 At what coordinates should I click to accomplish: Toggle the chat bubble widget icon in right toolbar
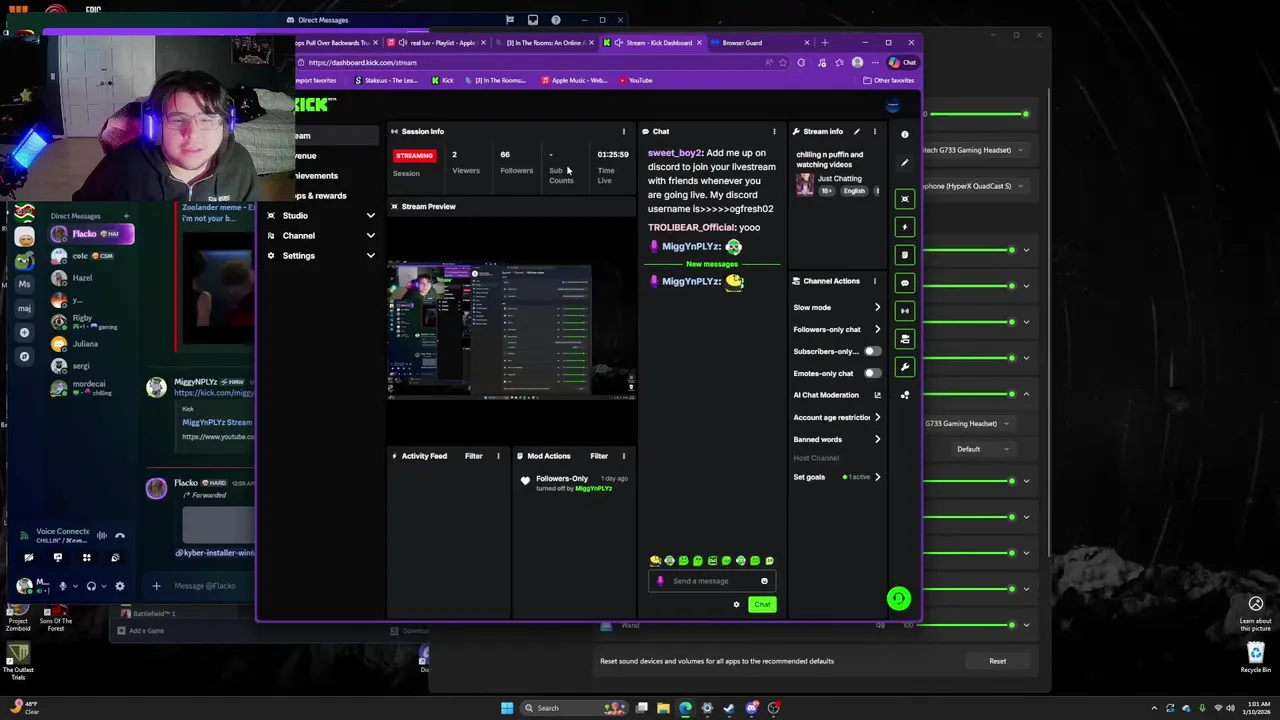tap(905, 283)
